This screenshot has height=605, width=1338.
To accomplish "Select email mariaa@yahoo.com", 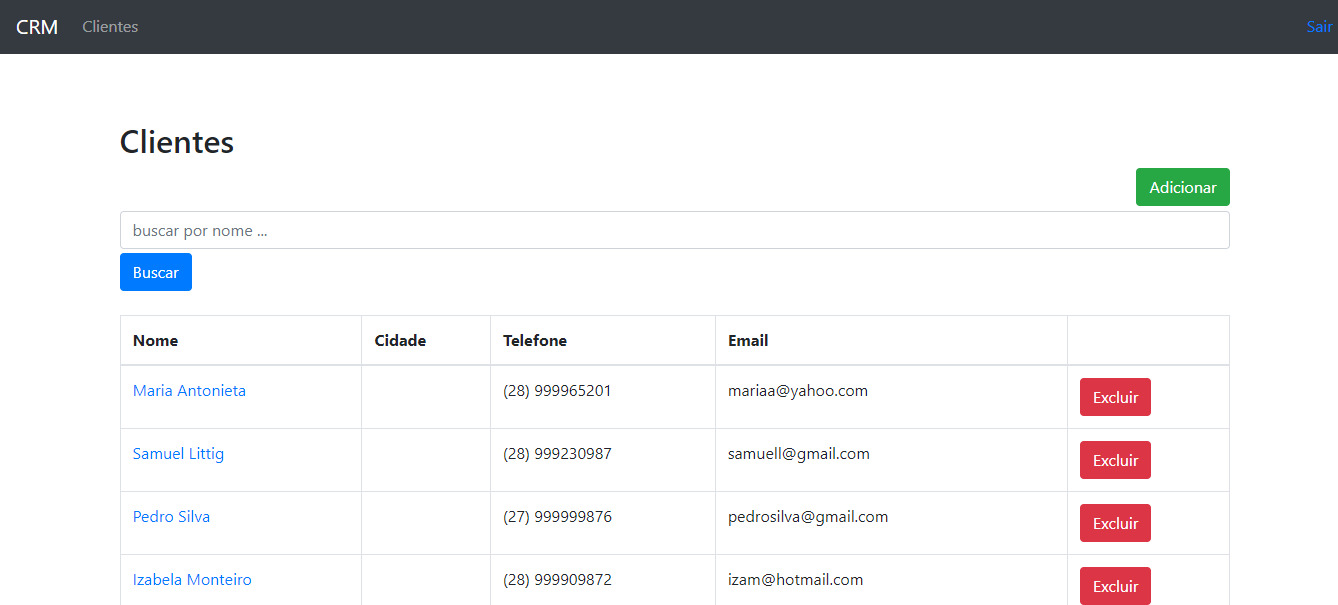I will pyautogui.click(x=798, y=391).
